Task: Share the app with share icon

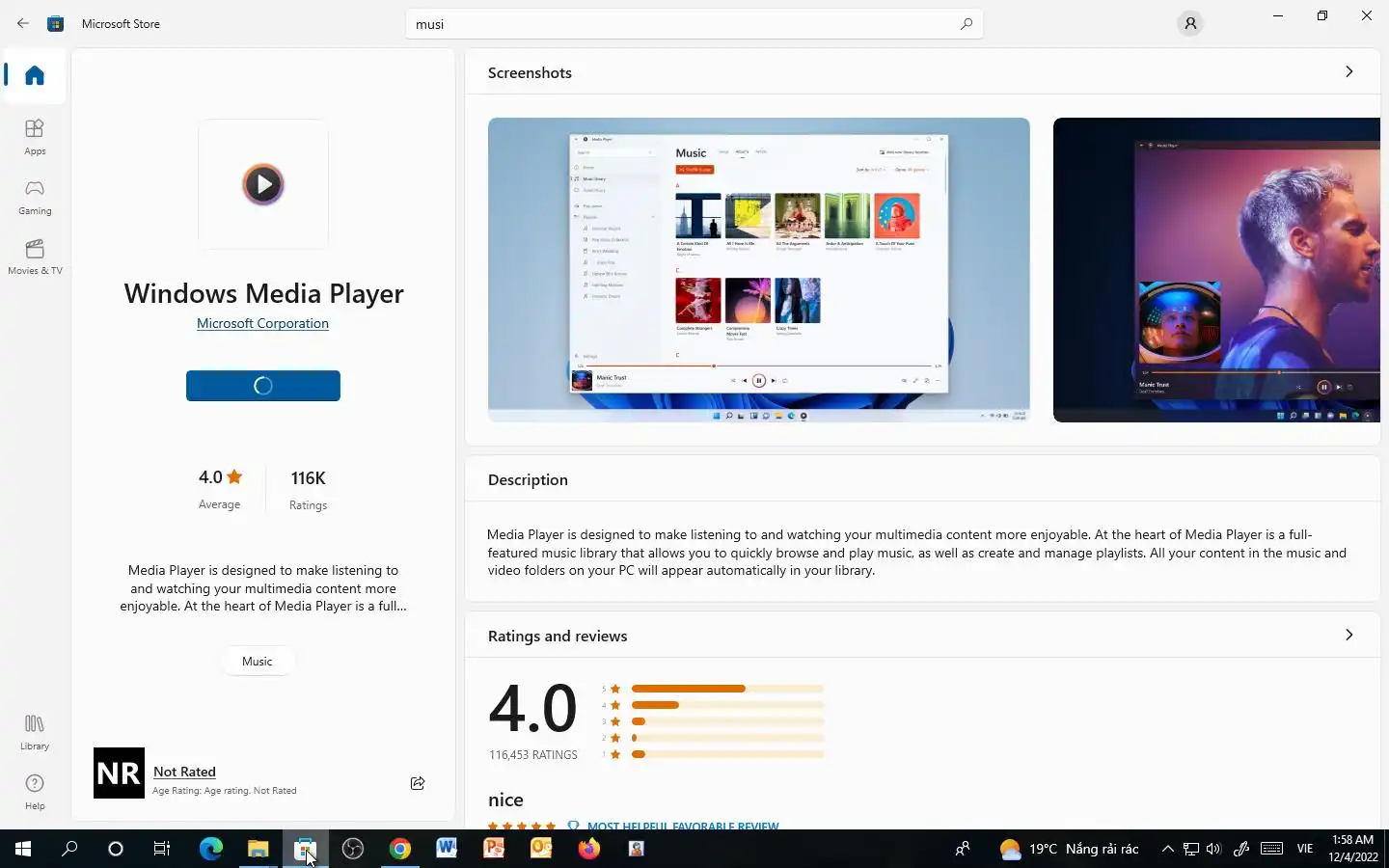Action: (x=418, y=783)
